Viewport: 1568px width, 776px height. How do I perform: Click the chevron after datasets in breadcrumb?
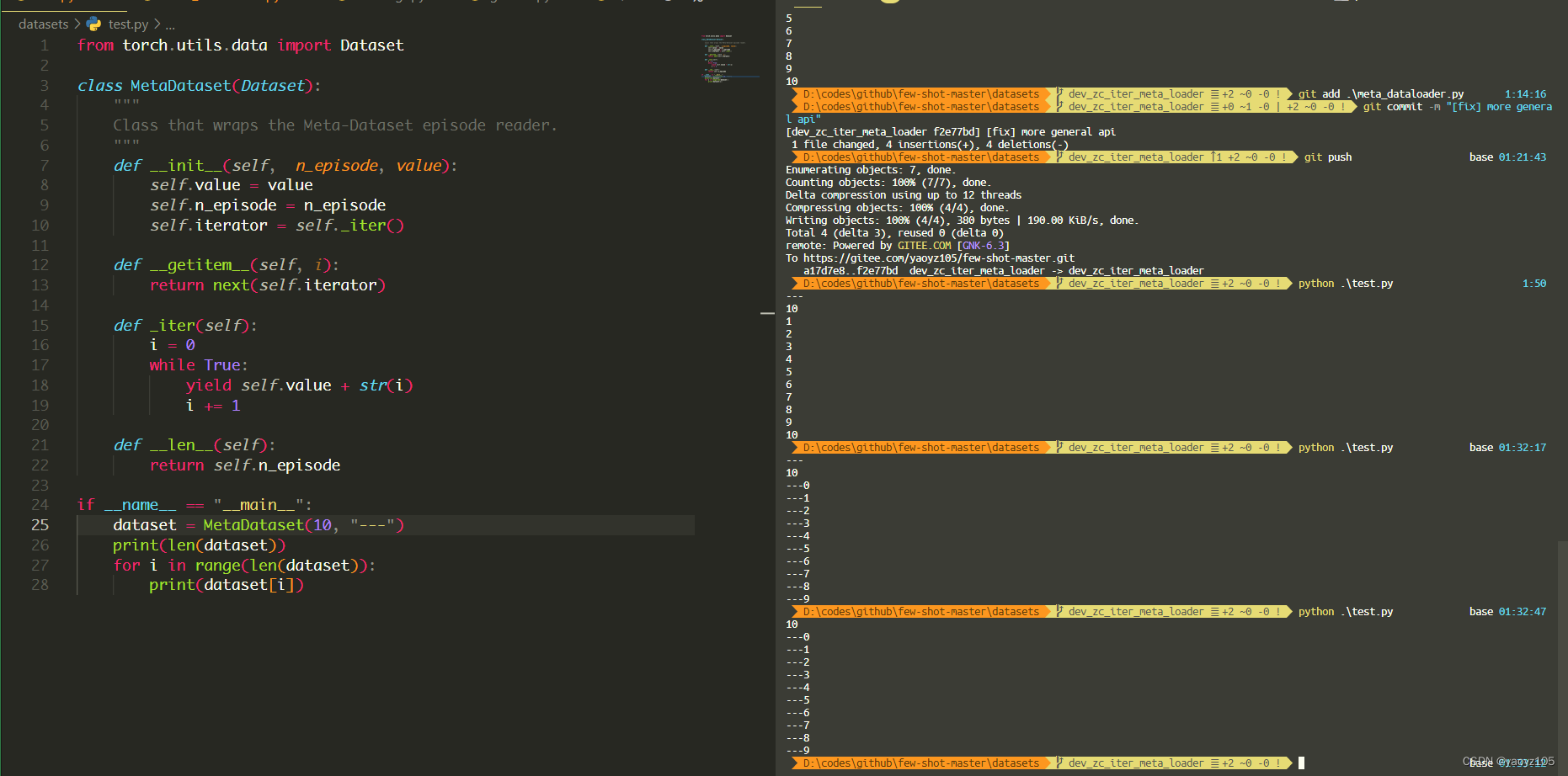77,24
